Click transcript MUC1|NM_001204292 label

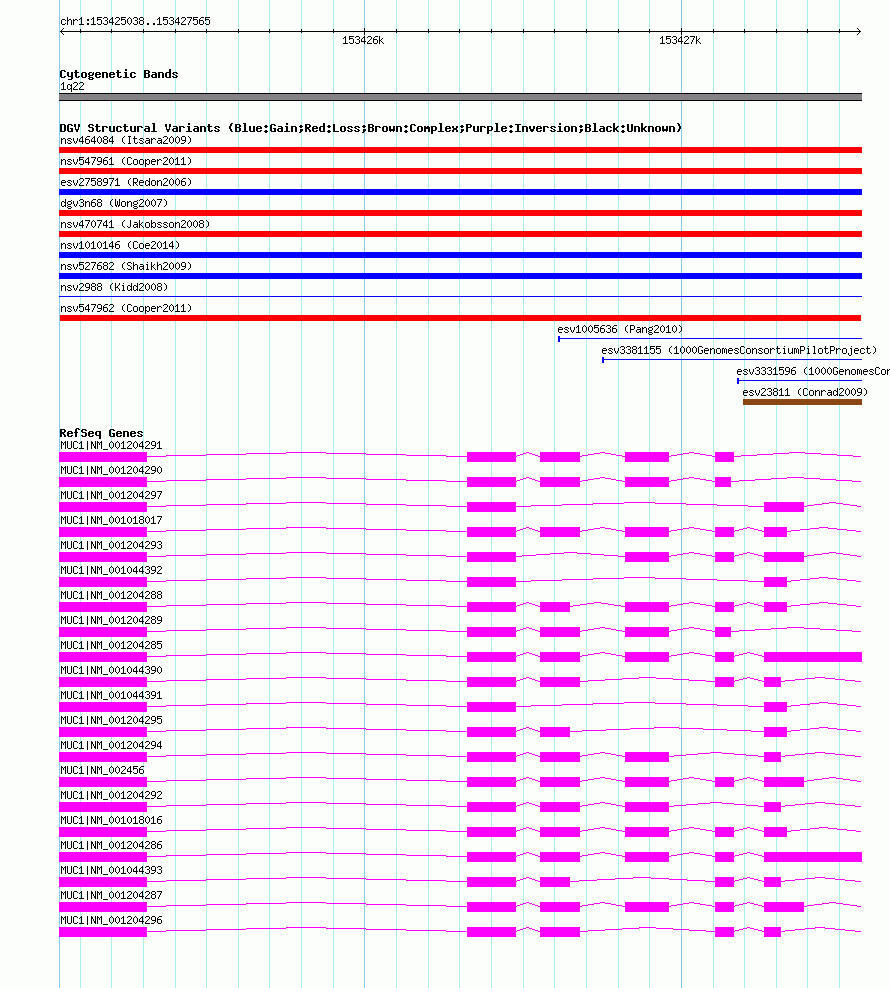111,795
